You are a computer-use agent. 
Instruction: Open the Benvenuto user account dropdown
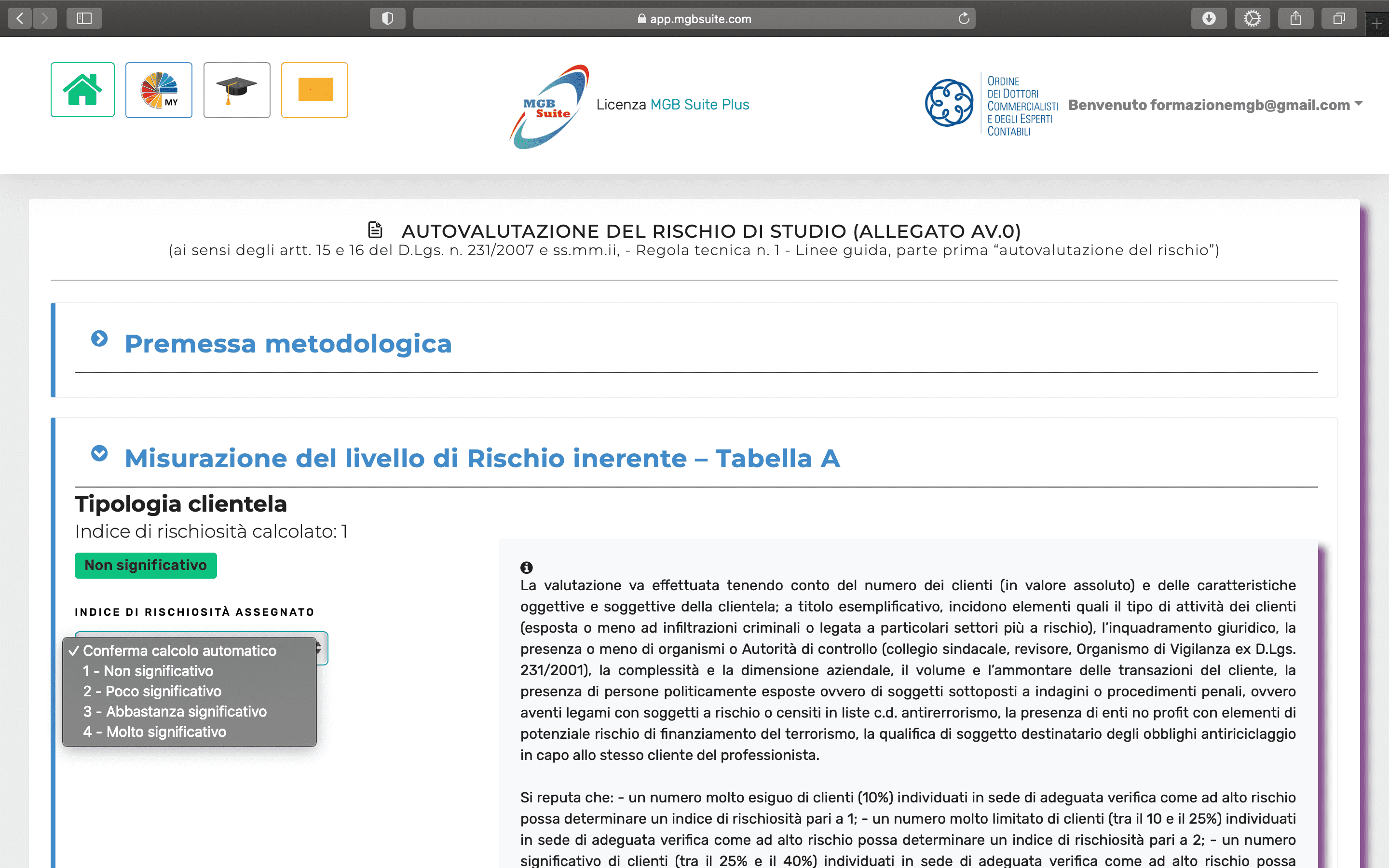point(1214,105)
